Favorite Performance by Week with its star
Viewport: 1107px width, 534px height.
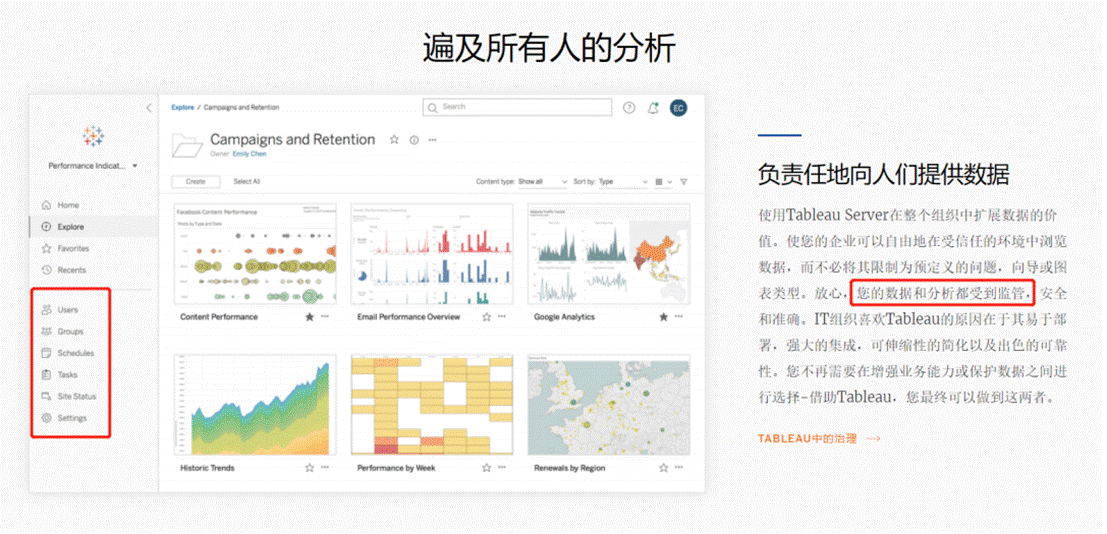(486, 468)
